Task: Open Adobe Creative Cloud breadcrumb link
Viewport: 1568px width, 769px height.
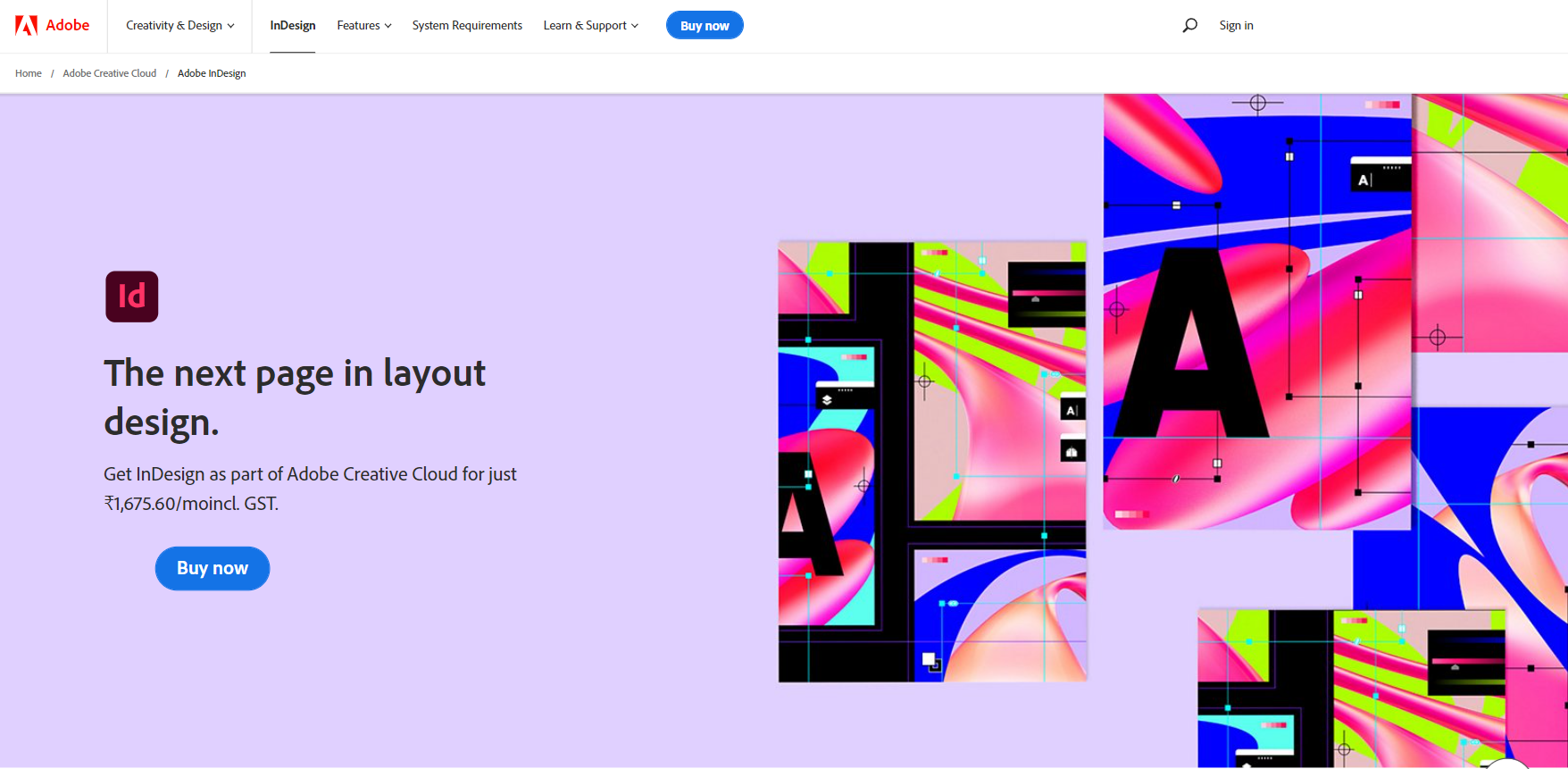Action: (110, 73)
